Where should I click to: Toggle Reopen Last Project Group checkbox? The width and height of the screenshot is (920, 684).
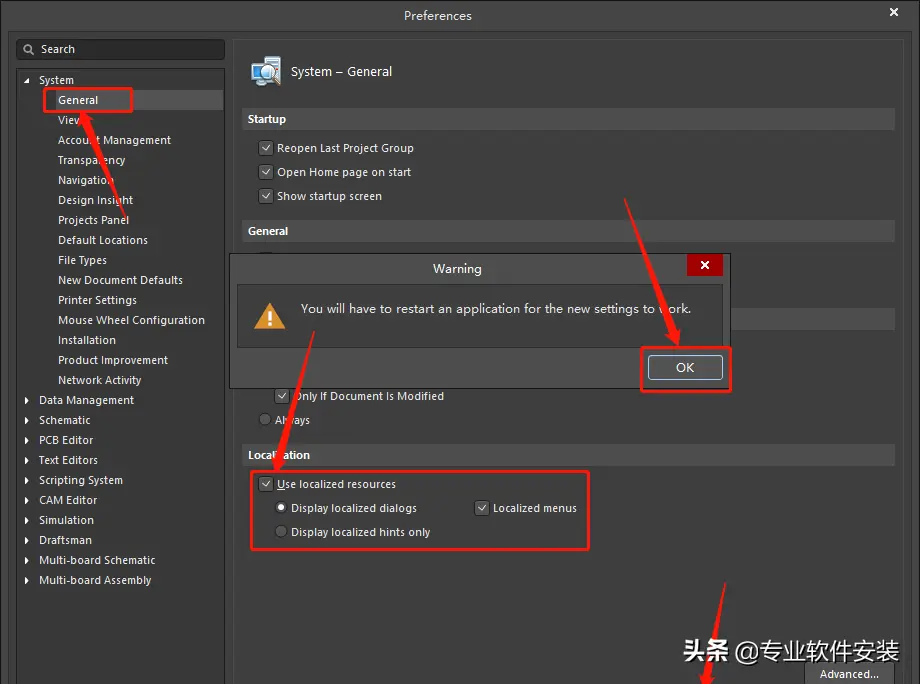[266, 148]
